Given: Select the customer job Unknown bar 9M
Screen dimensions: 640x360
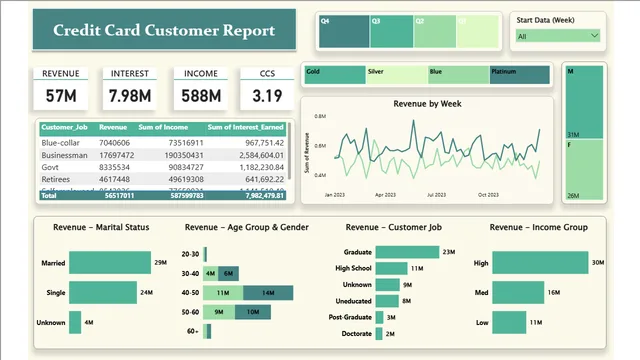Looking at the screenshot, I should 388,284.
